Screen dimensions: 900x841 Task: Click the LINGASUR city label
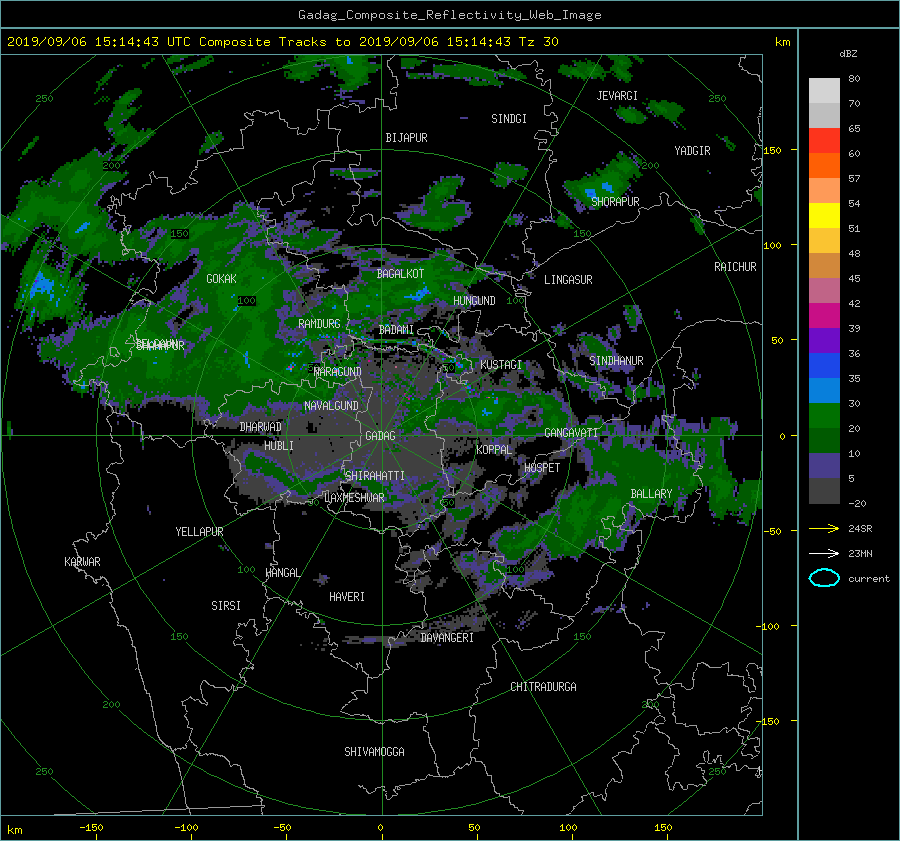point(568,280)
